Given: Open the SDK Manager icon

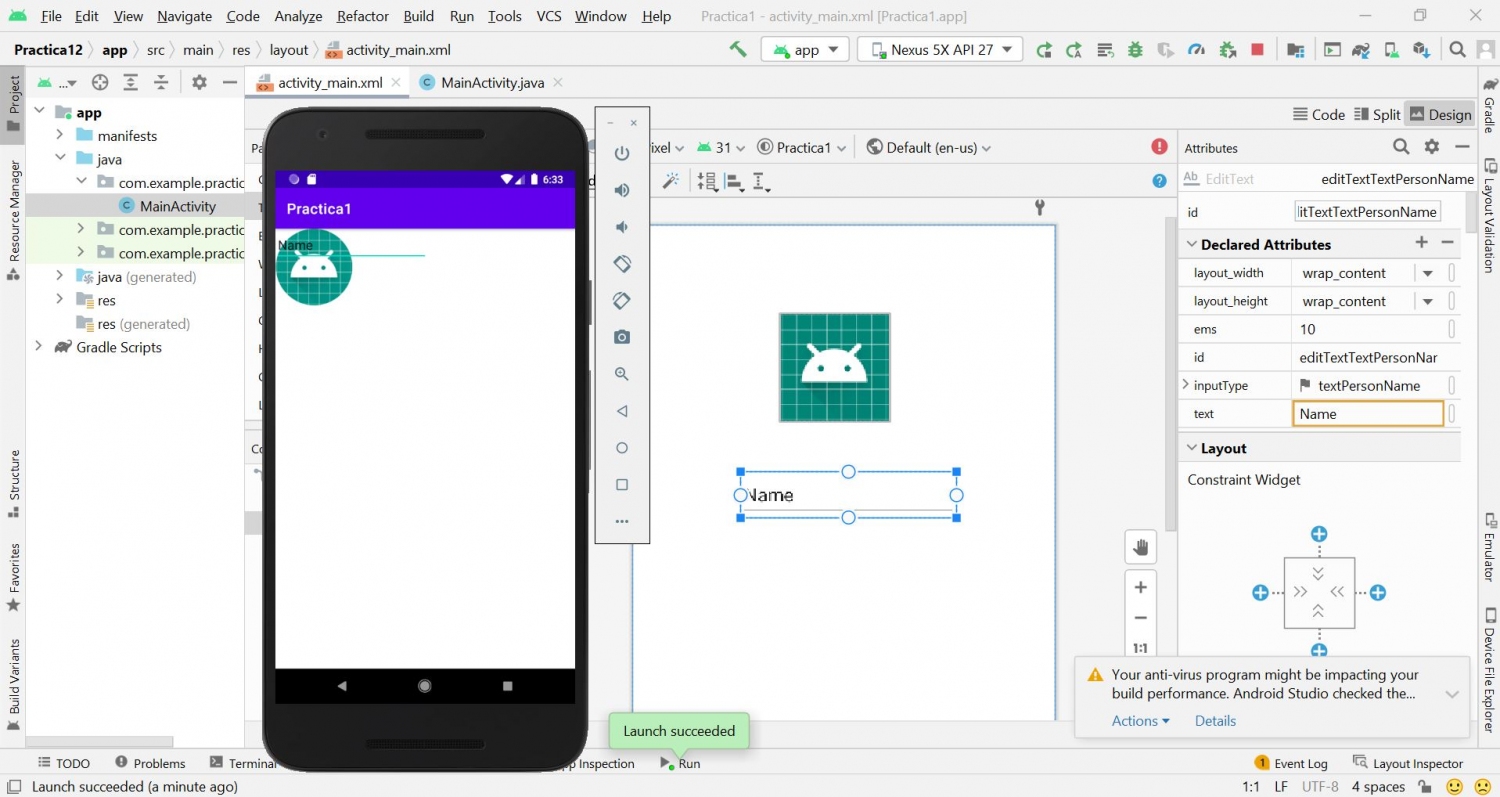Looking at the screenshot, I should [1421, 49].
